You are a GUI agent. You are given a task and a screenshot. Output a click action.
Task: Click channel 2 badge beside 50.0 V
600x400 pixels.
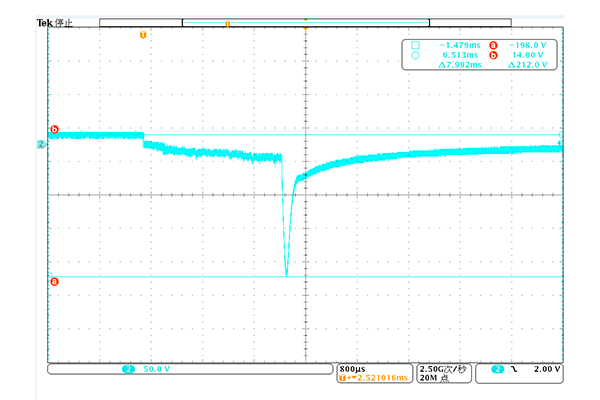pos(128,369)
